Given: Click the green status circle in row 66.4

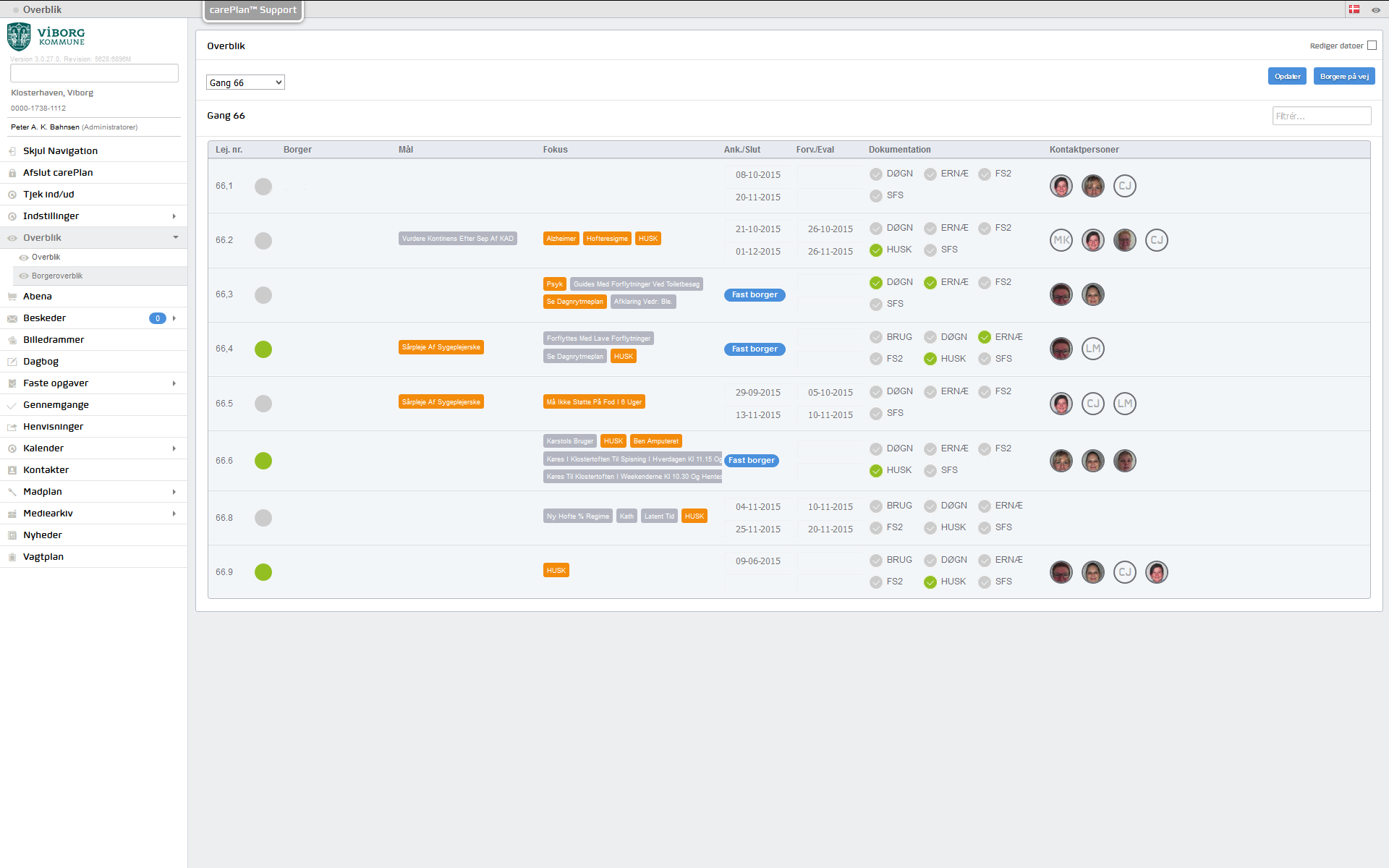Looking at the screenshot, I should [263, 349].
